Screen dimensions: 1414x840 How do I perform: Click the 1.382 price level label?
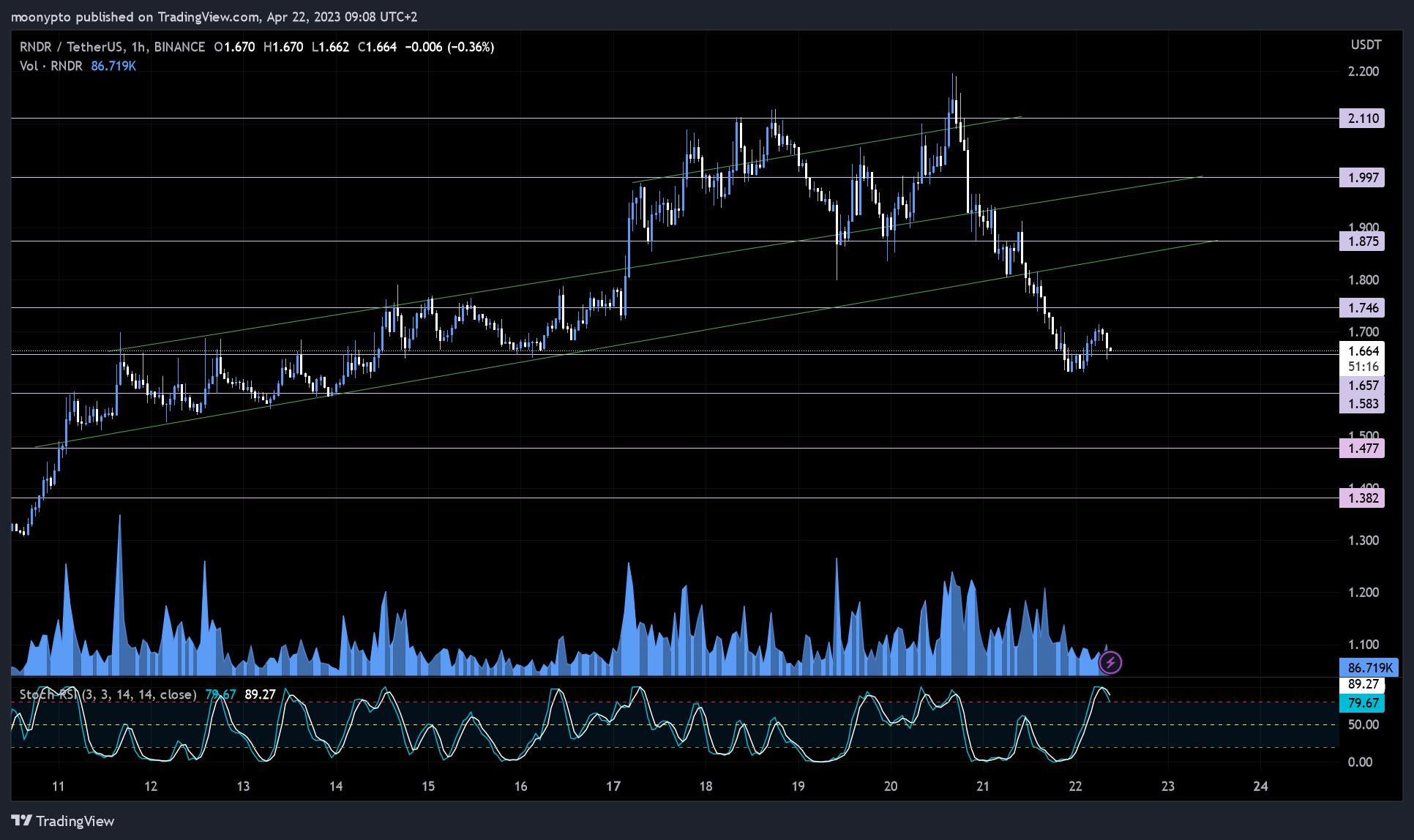1362,498
